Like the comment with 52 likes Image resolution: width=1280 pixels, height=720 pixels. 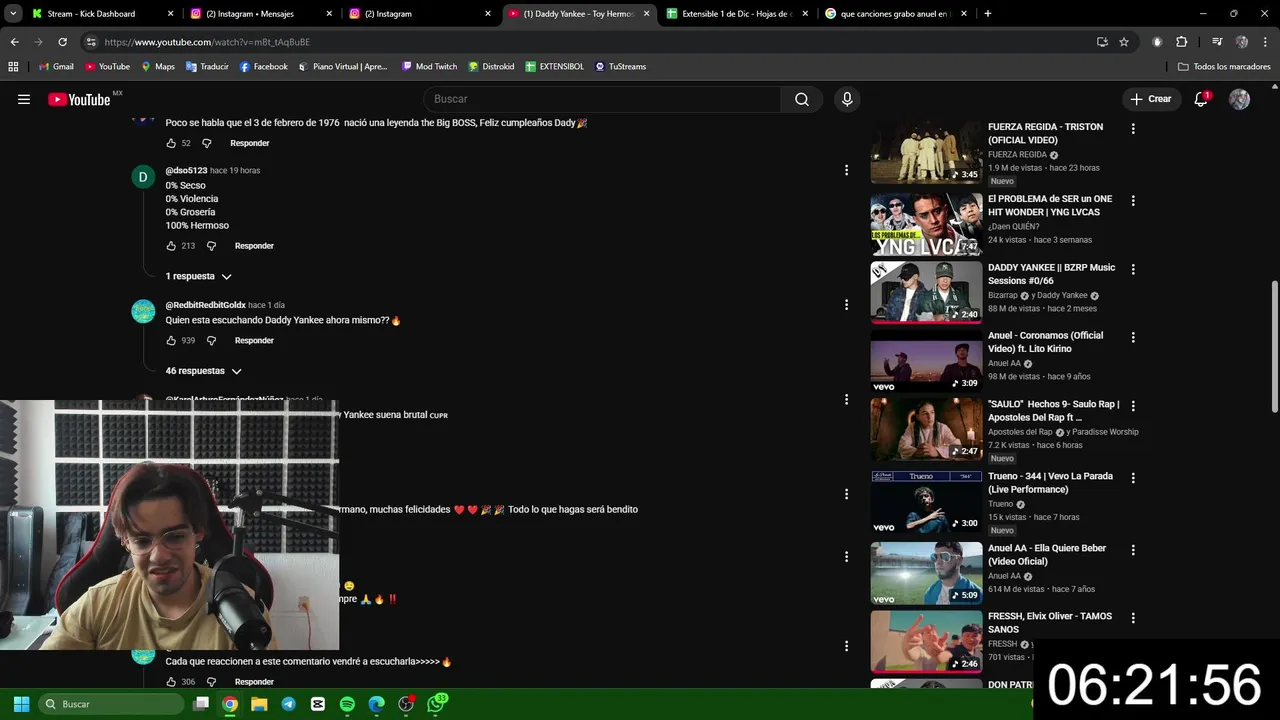pos(171,143)
